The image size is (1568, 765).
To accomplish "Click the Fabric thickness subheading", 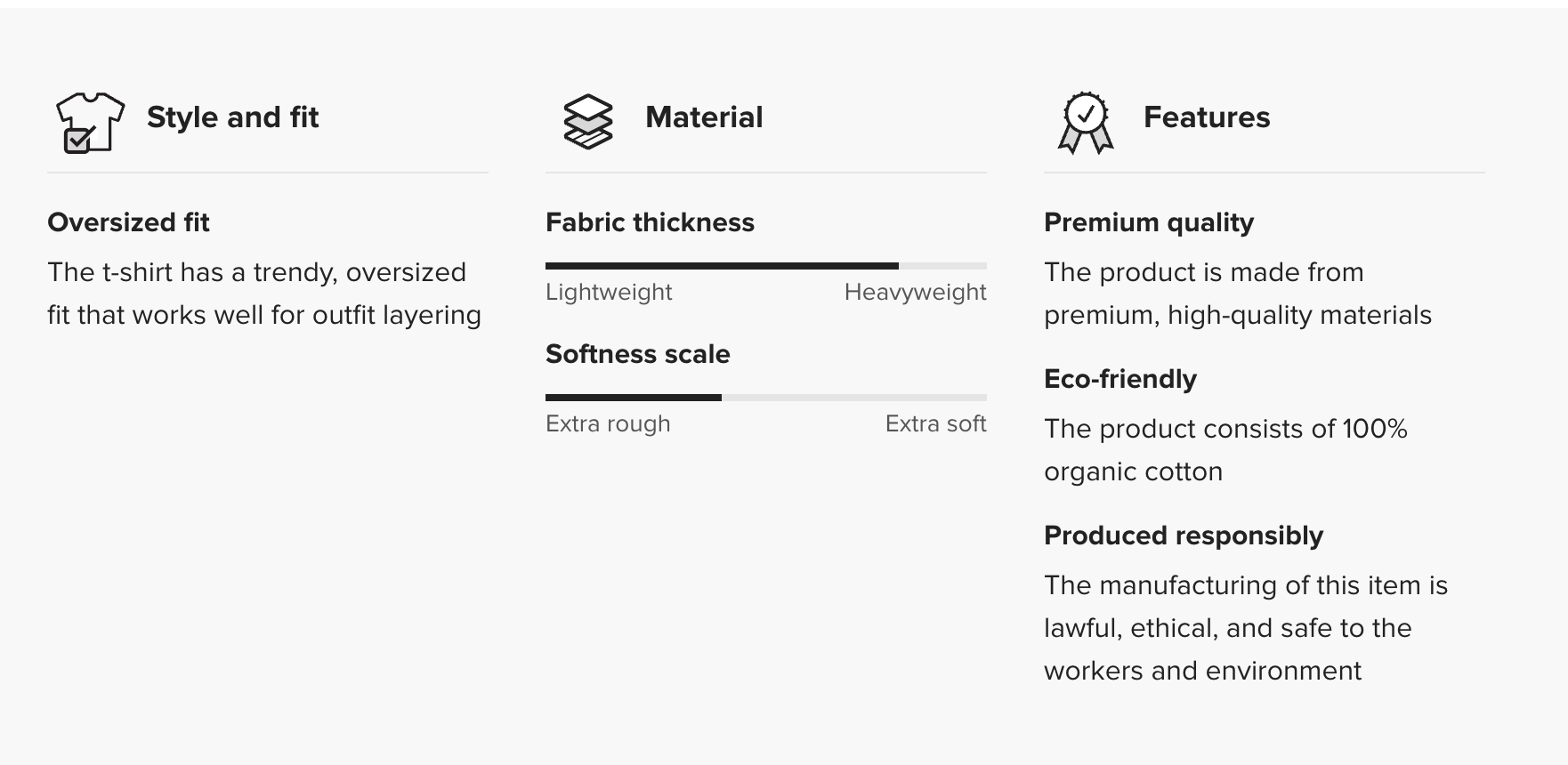I will (650, 222).
